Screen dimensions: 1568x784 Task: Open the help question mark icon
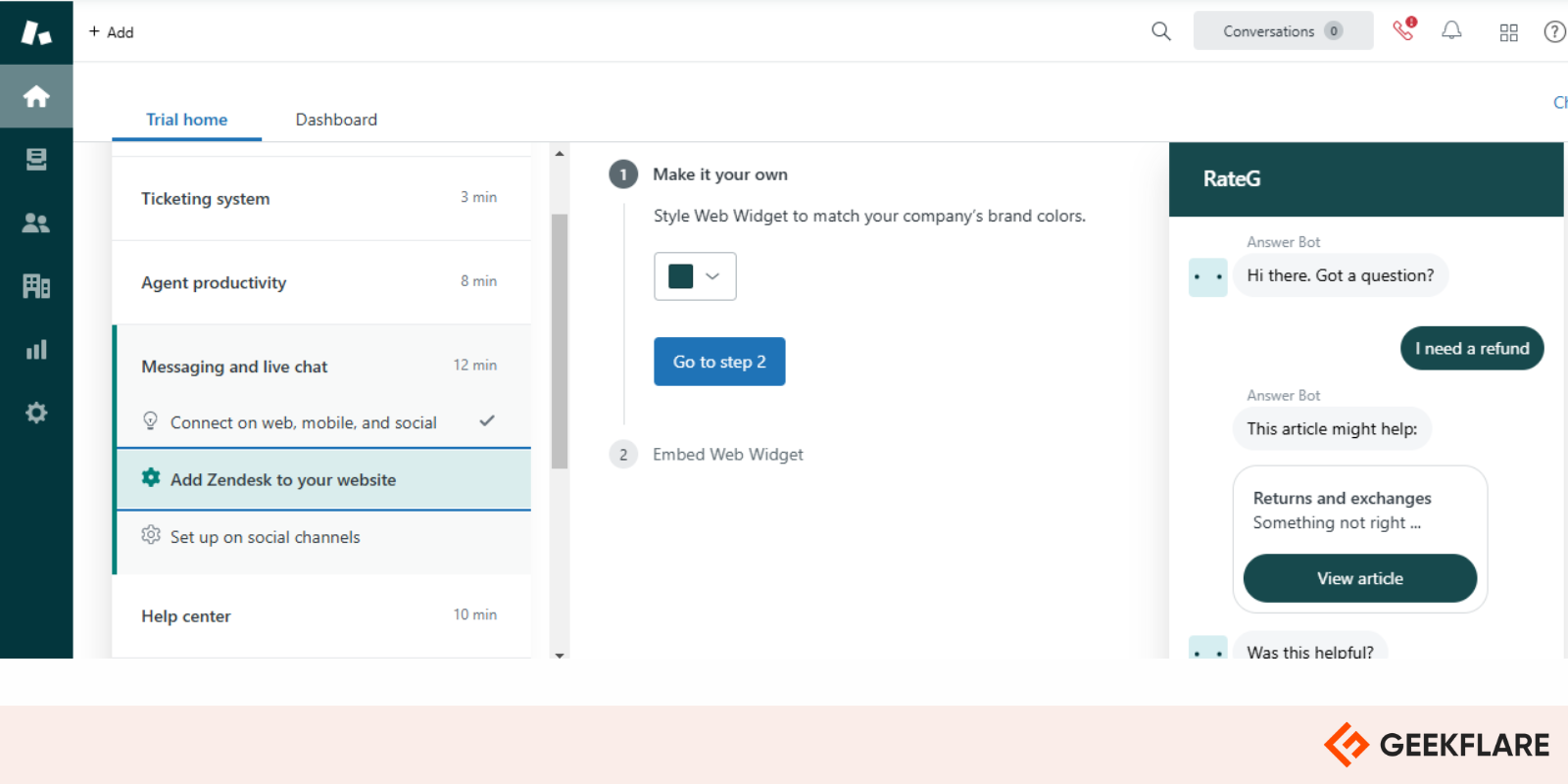[x=1554, y=32]
